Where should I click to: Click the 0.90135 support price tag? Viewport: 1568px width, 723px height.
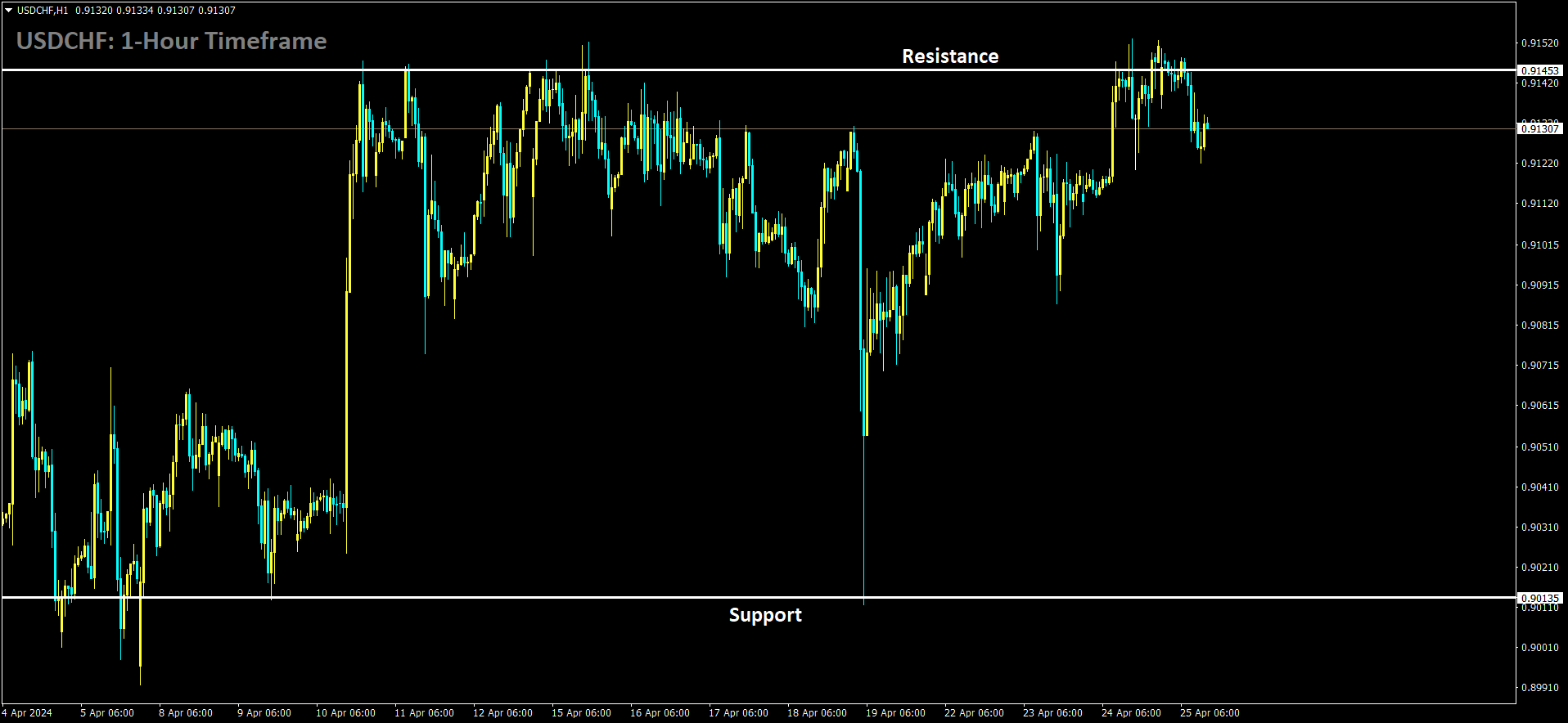pyautogui.click(x=1540, y=598)
